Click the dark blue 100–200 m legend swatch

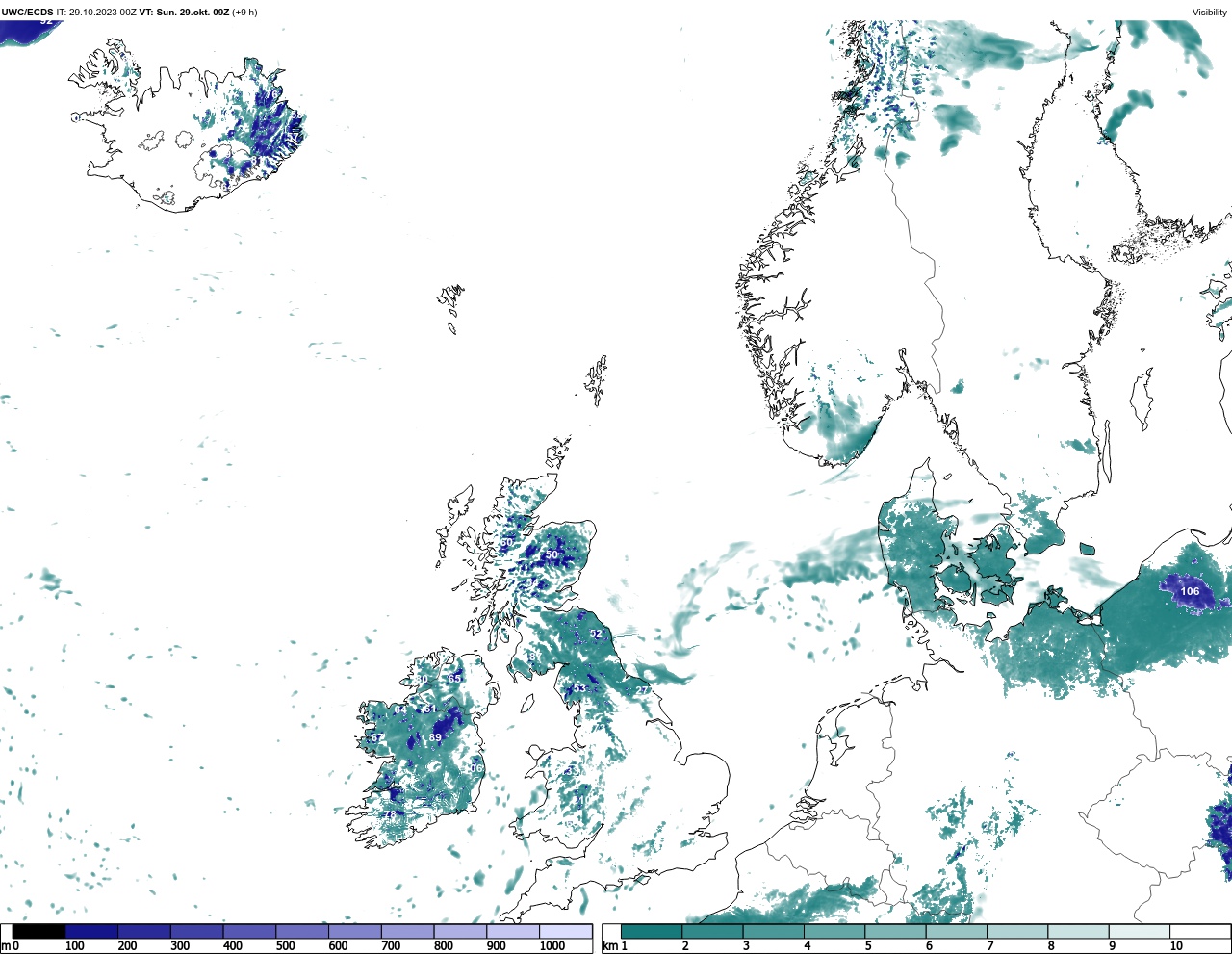(x=91, y=932)
